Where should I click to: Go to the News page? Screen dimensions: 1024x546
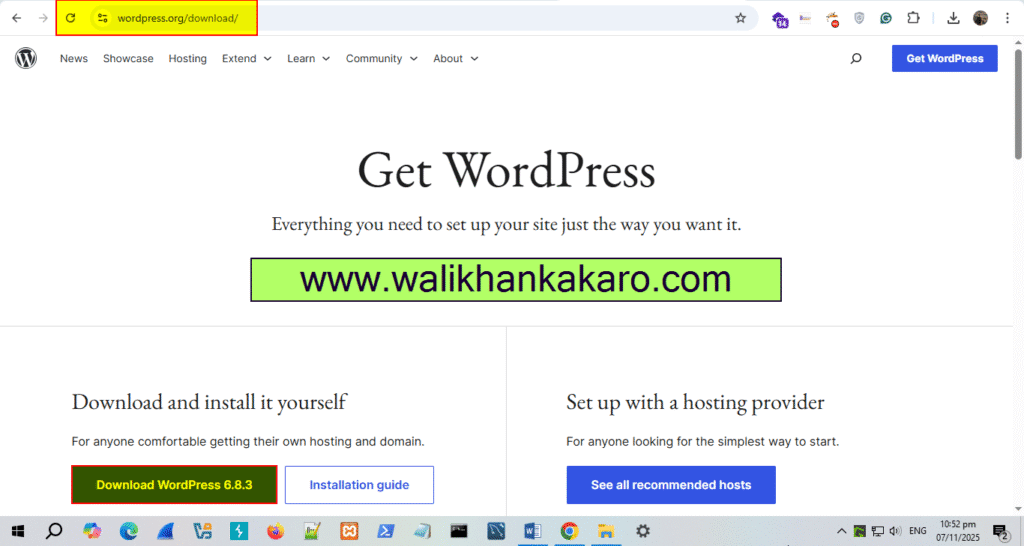click(74, 58)
